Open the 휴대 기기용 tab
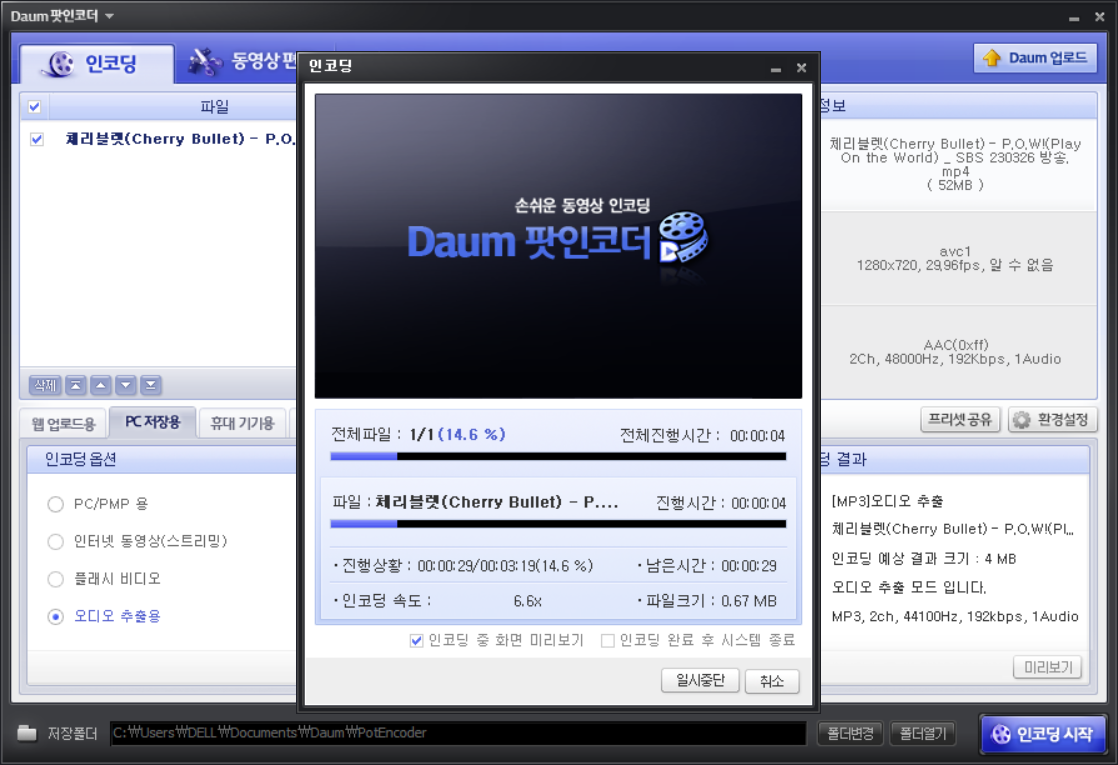This screenshot has width=1118, height=765. [242, 423]
